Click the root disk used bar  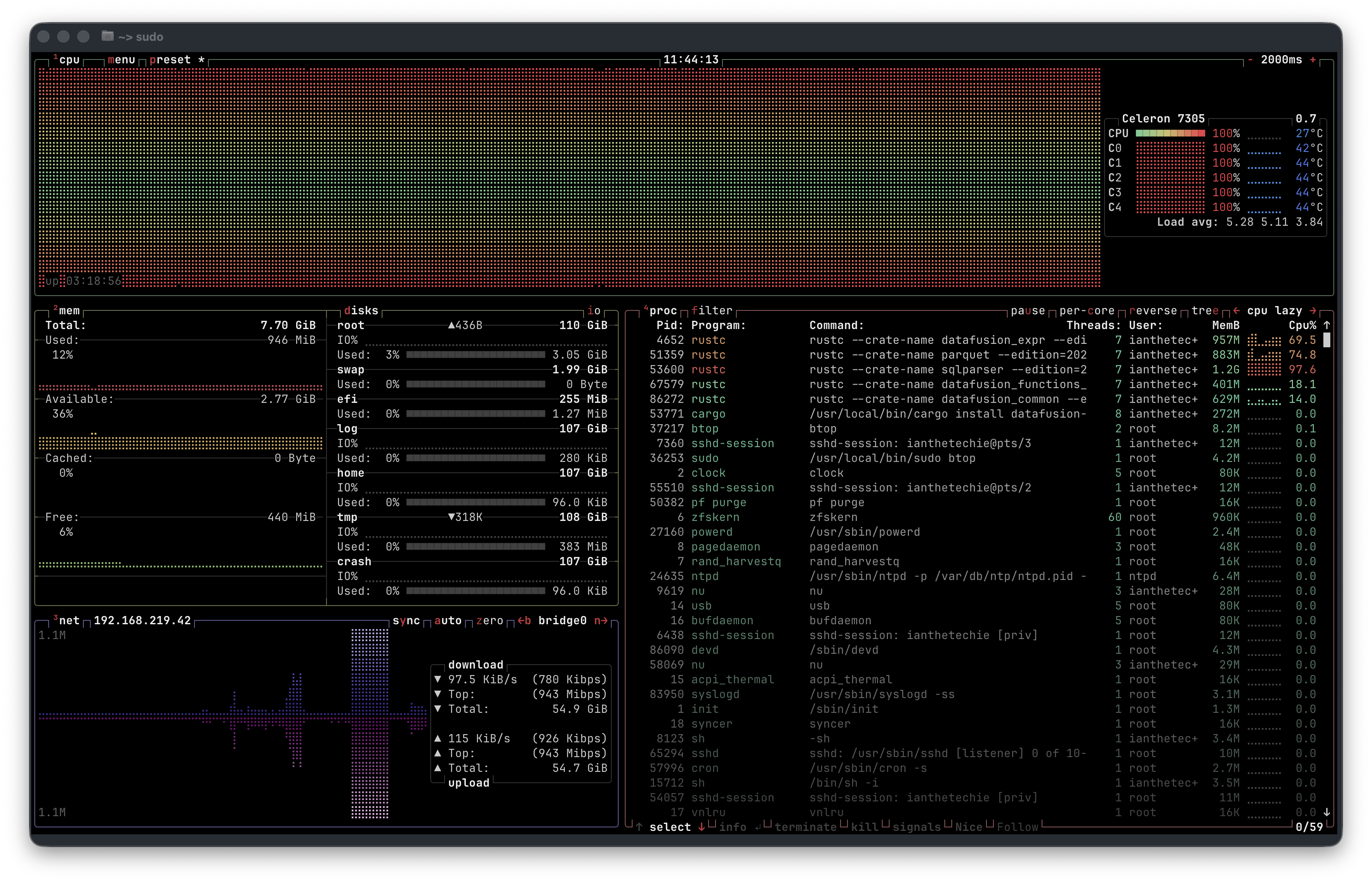click(x=475, y=355)
